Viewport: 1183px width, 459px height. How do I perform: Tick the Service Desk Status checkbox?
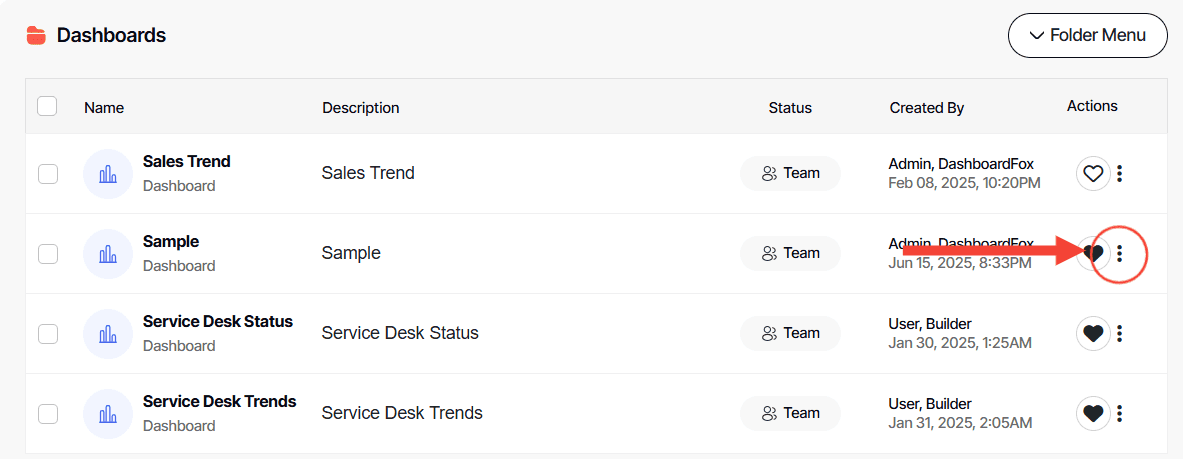pos(48,334)
